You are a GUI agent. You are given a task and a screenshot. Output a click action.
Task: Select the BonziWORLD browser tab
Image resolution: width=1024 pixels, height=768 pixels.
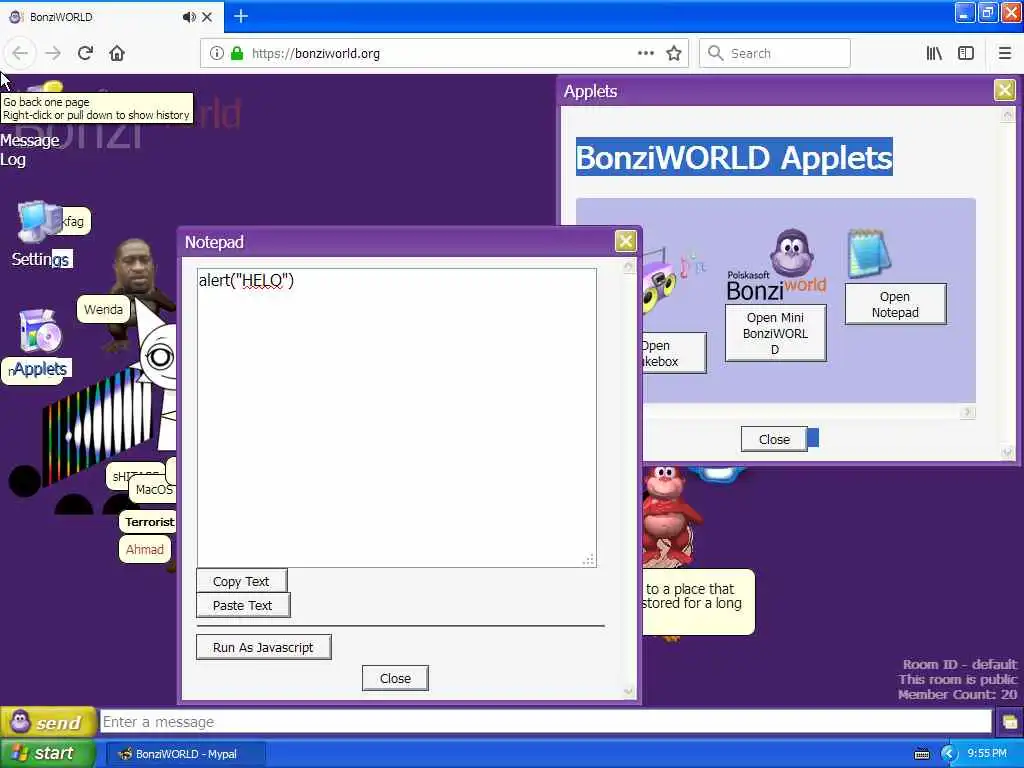[x=112, y=17]
